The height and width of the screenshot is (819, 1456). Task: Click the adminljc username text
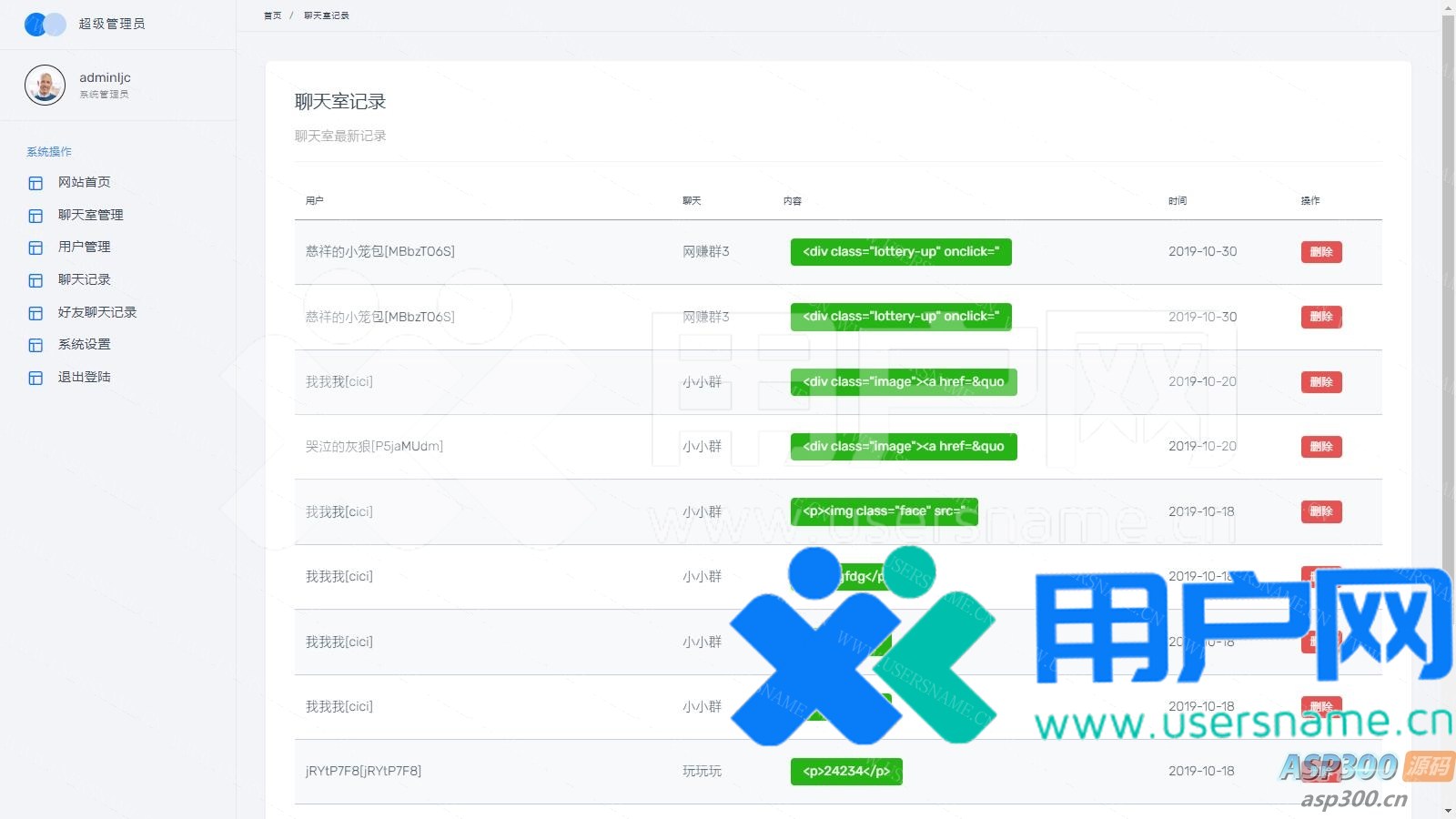pyautogui.click(x=105, y=77)
